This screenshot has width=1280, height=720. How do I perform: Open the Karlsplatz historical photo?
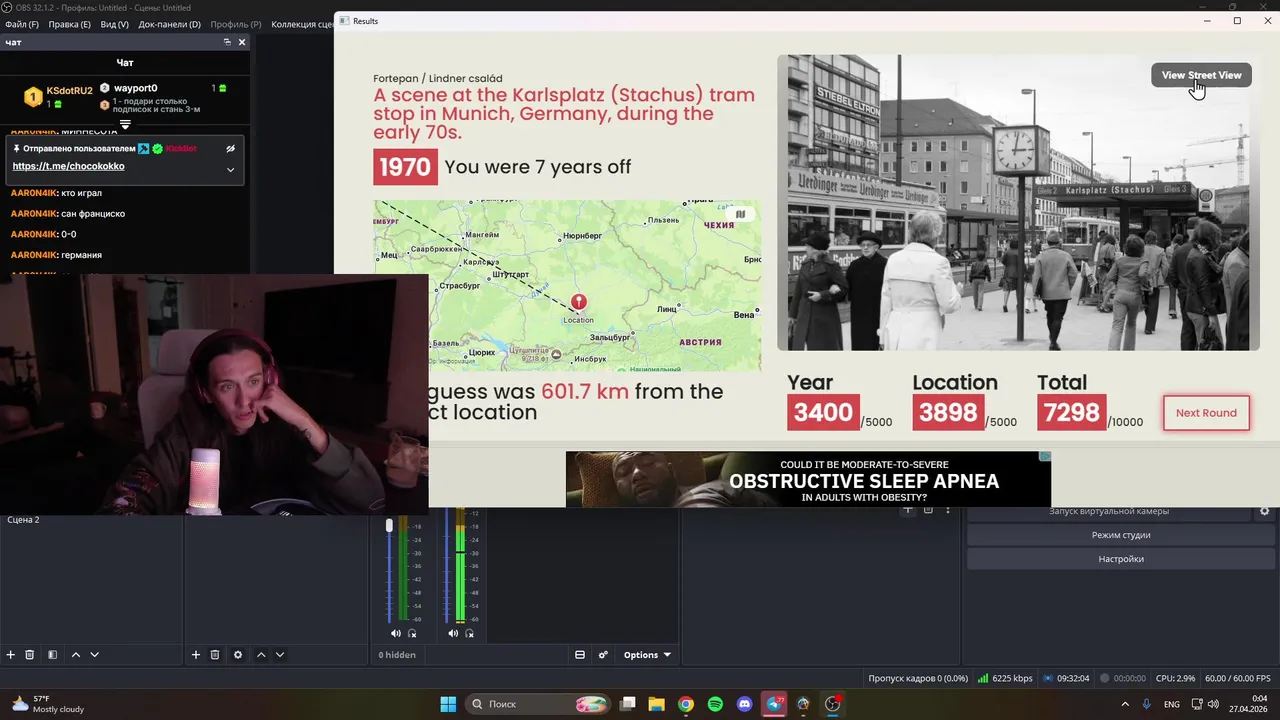(x=1018, y=202)
